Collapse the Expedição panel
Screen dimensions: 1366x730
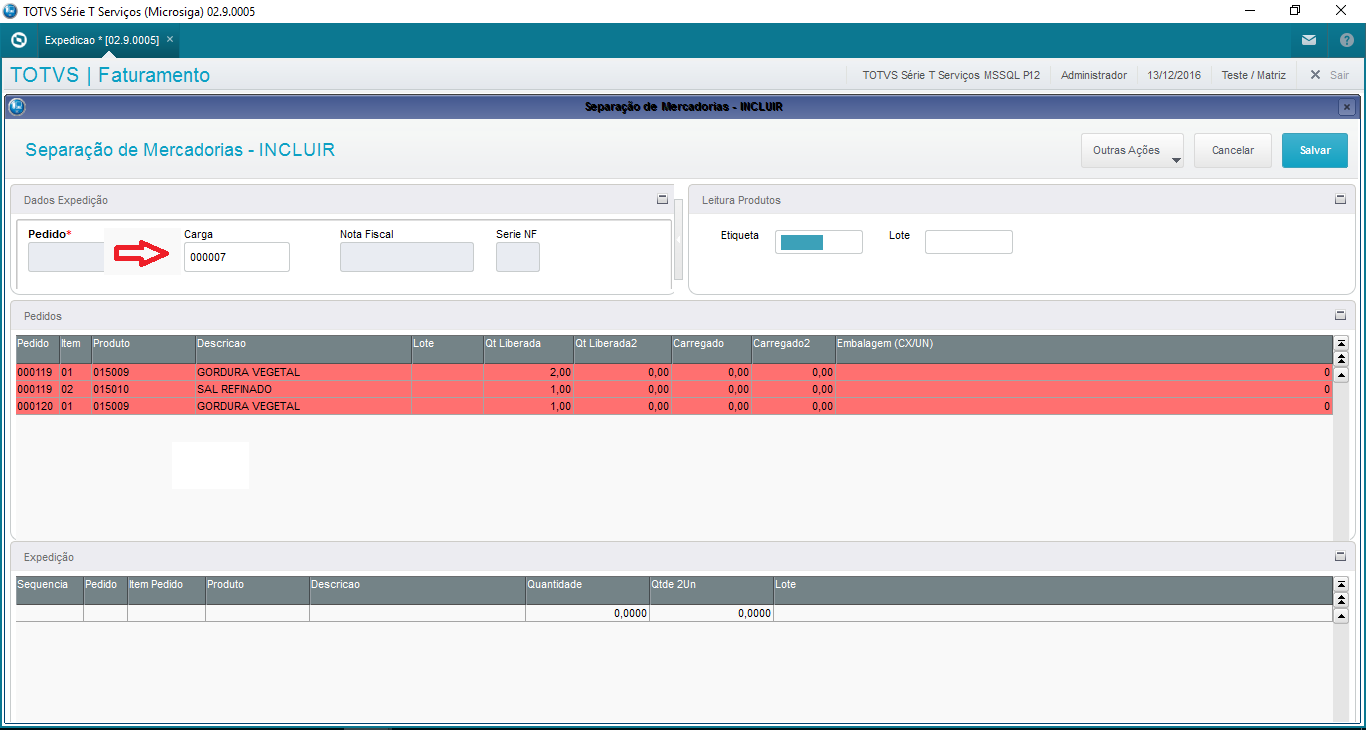coord(1340,557)
